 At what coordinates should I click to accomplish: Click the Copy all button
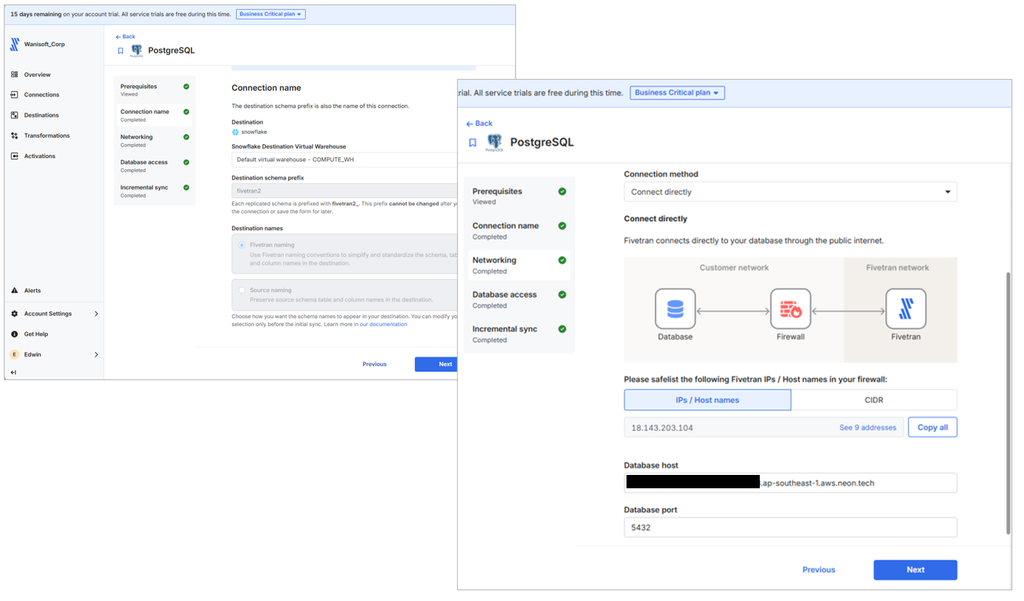[x=933, y=427]
